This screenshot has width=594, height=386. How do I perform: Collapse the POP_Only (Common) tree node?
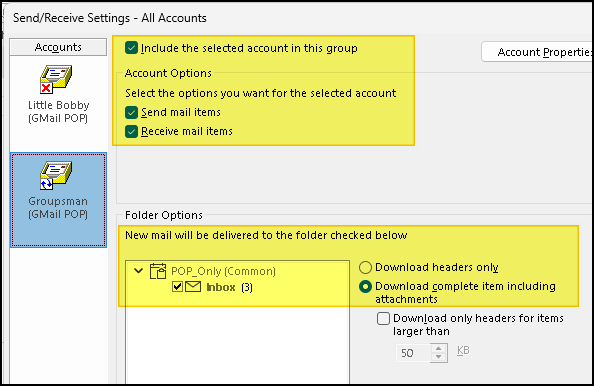click(139, 271)
